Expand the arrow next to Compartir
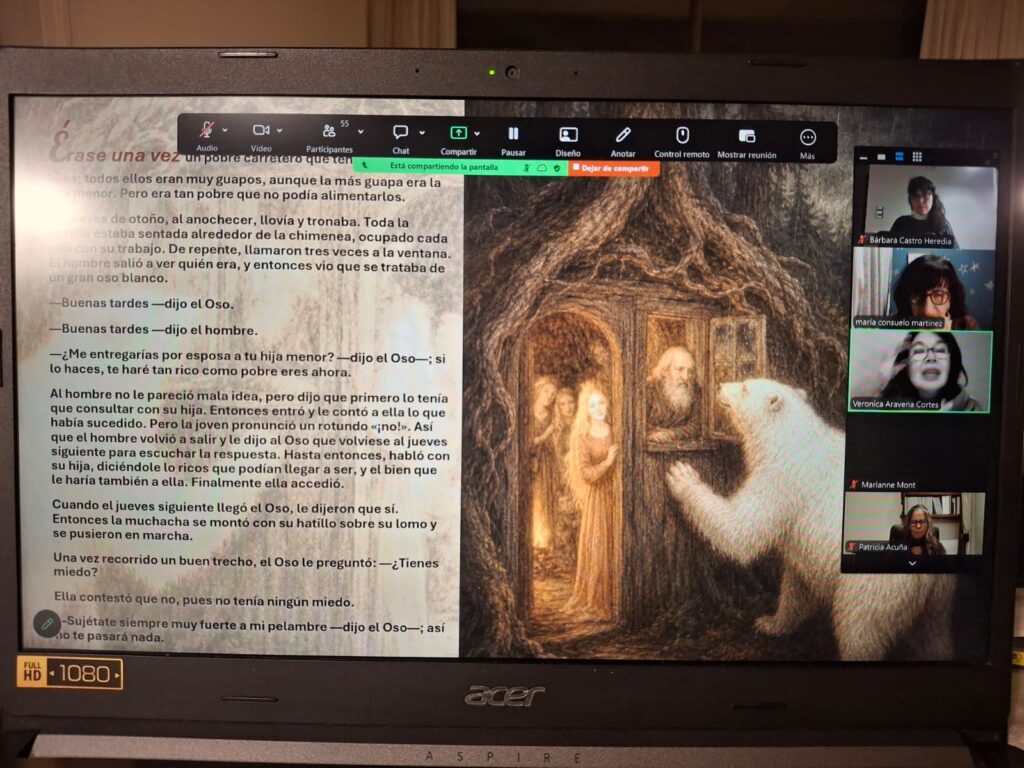The height and width of the screenshot is (768, 1024). click(477, 133)
